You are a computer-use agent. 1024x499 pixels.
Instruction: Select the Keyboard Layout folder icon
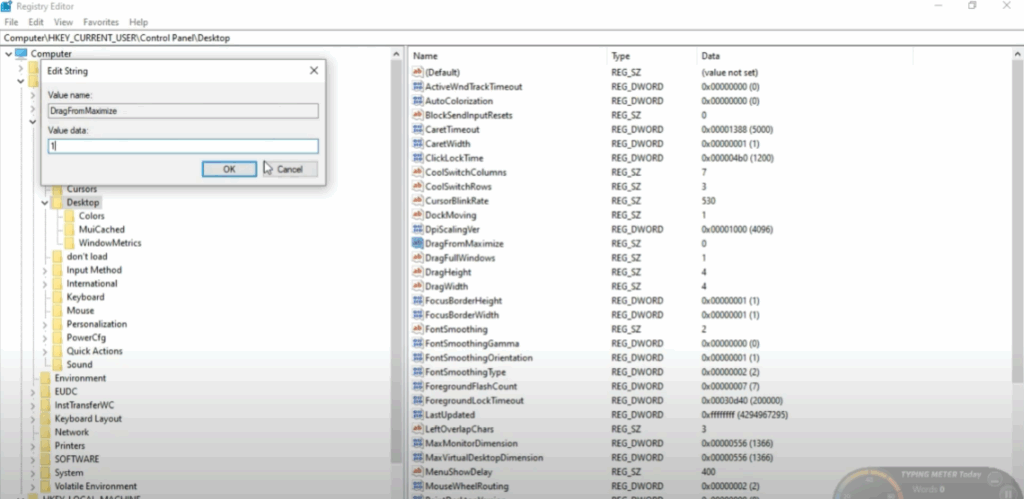click(45, 419)
